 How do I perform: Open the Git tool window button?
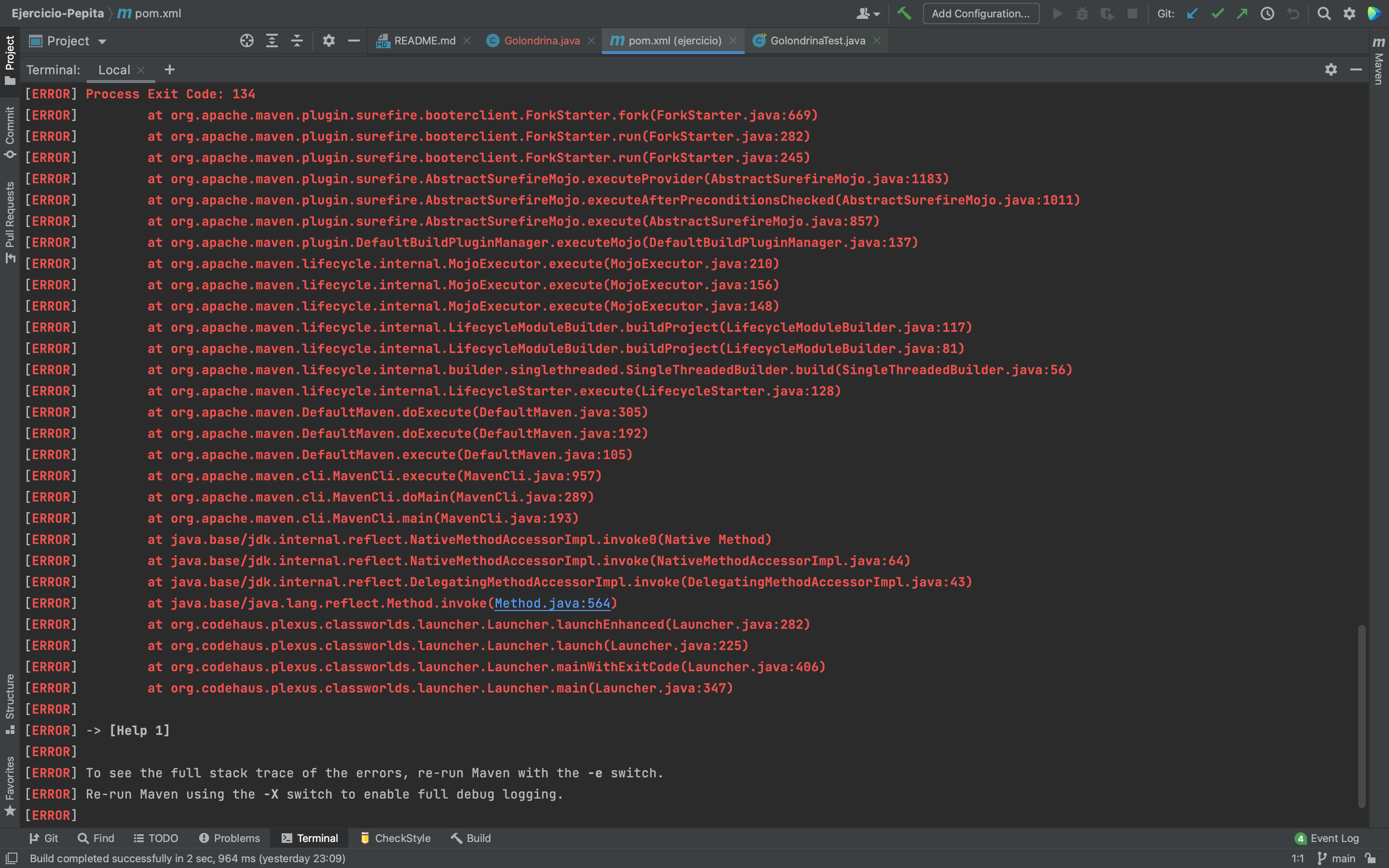[x=43, y=838]
